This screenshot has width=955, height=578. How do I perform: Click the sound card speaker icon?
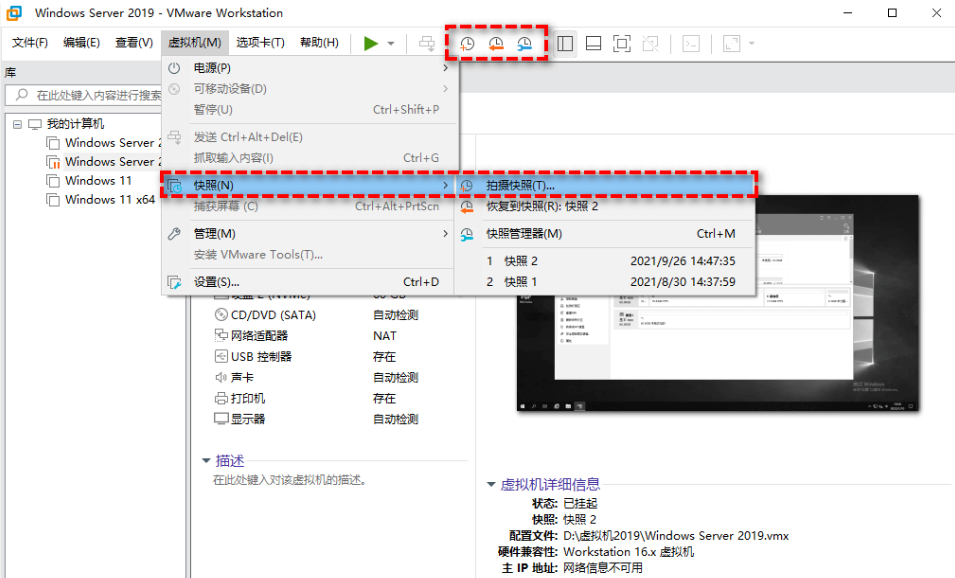(x=221, y=378)
